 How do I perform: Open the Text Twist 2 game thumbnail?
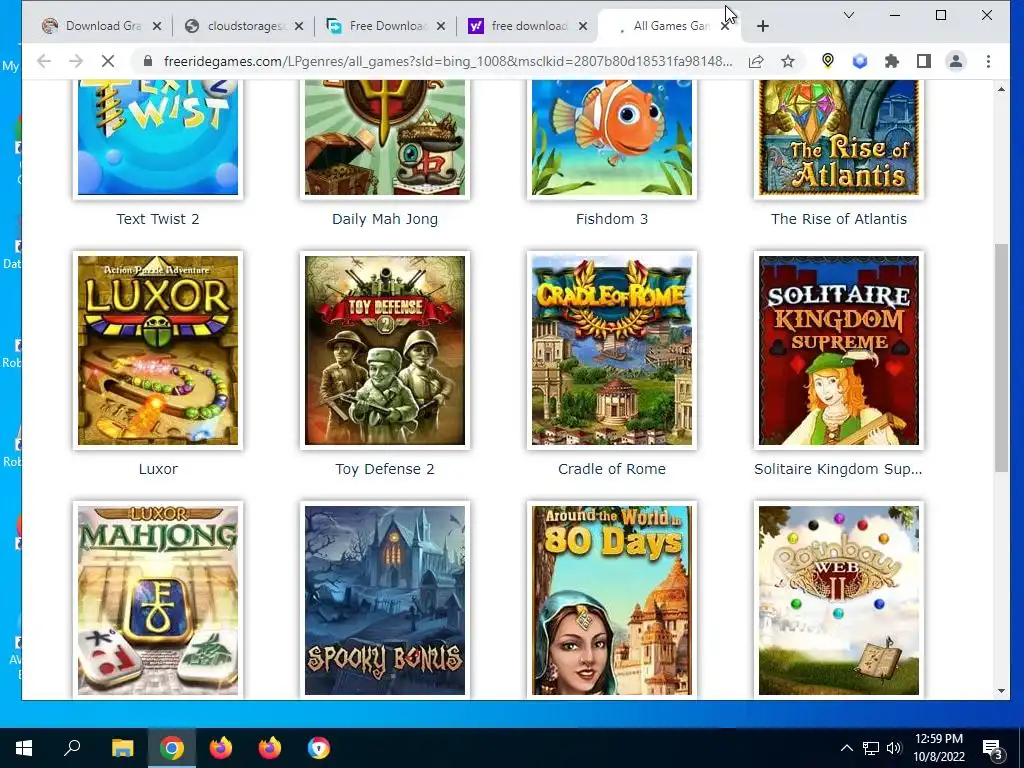click(158, 137)
